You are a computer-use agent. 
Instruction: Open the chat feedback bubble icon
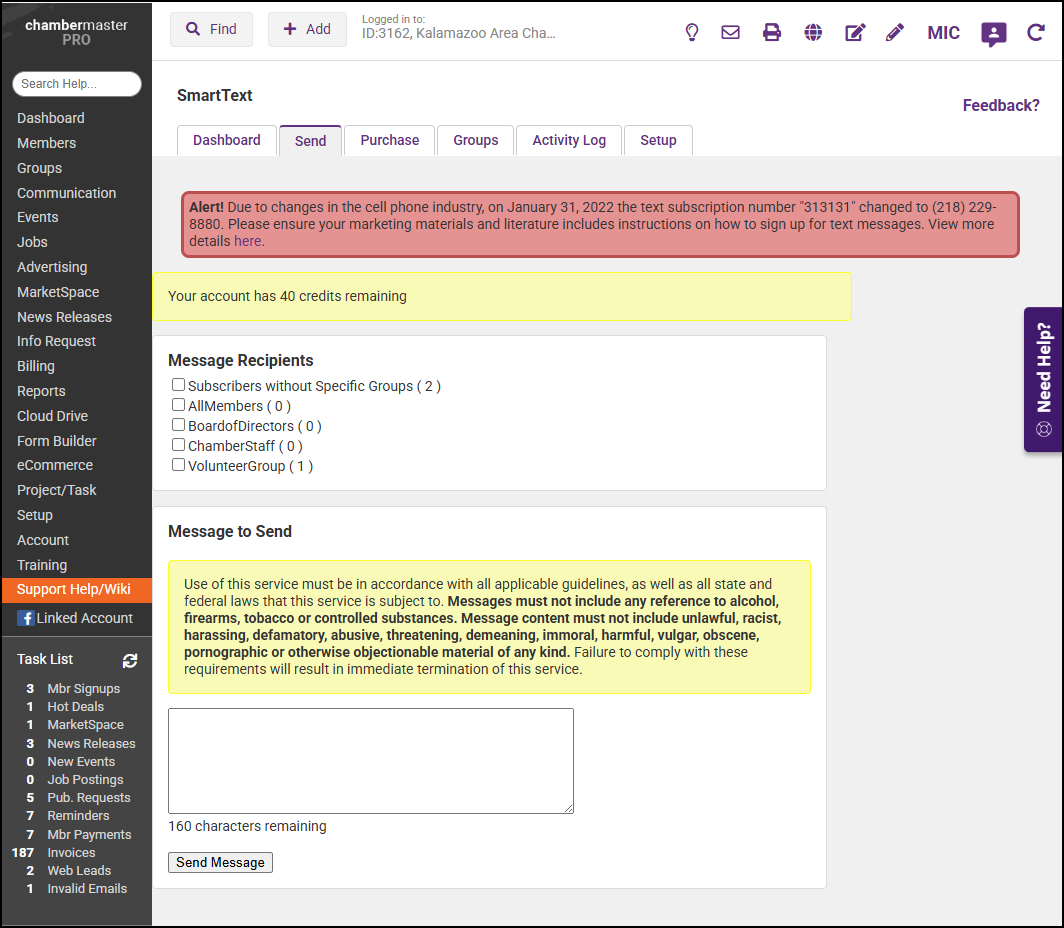click(993, 34)
